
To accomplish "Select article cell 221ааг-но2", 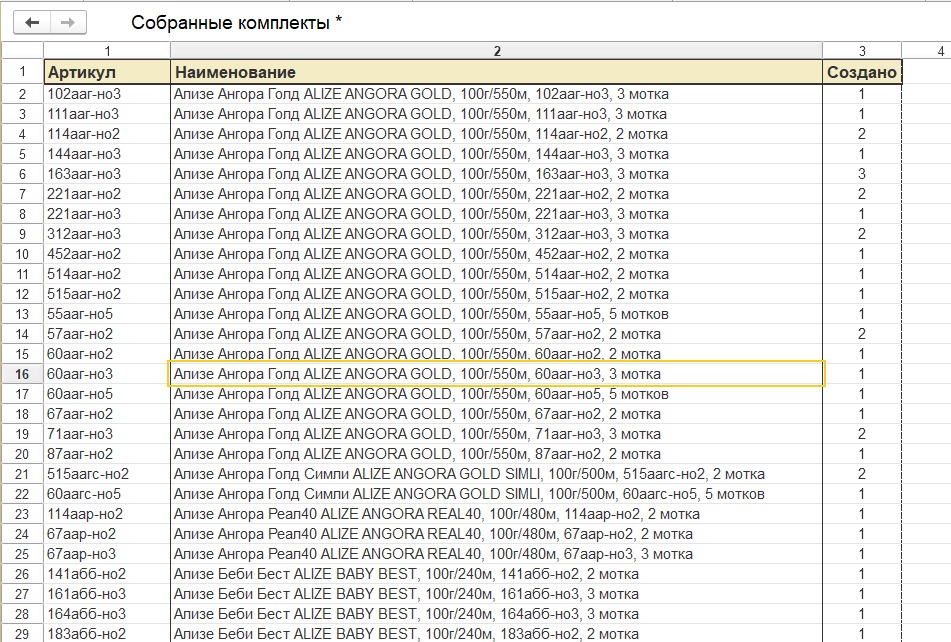I will pyautogui.click(x=107, y=194).
